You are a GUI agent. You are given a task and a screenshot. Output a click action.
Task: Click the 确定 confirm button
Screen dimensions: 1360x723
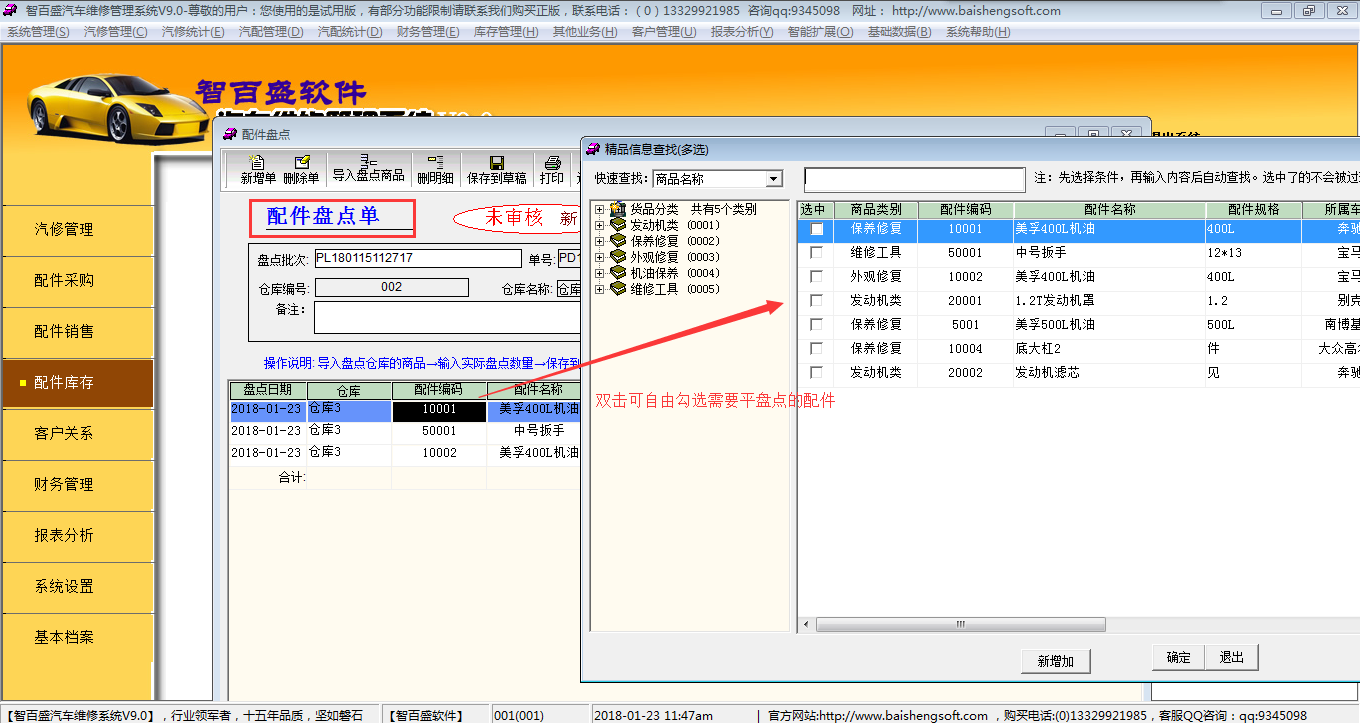click(x=1178, y=657)
